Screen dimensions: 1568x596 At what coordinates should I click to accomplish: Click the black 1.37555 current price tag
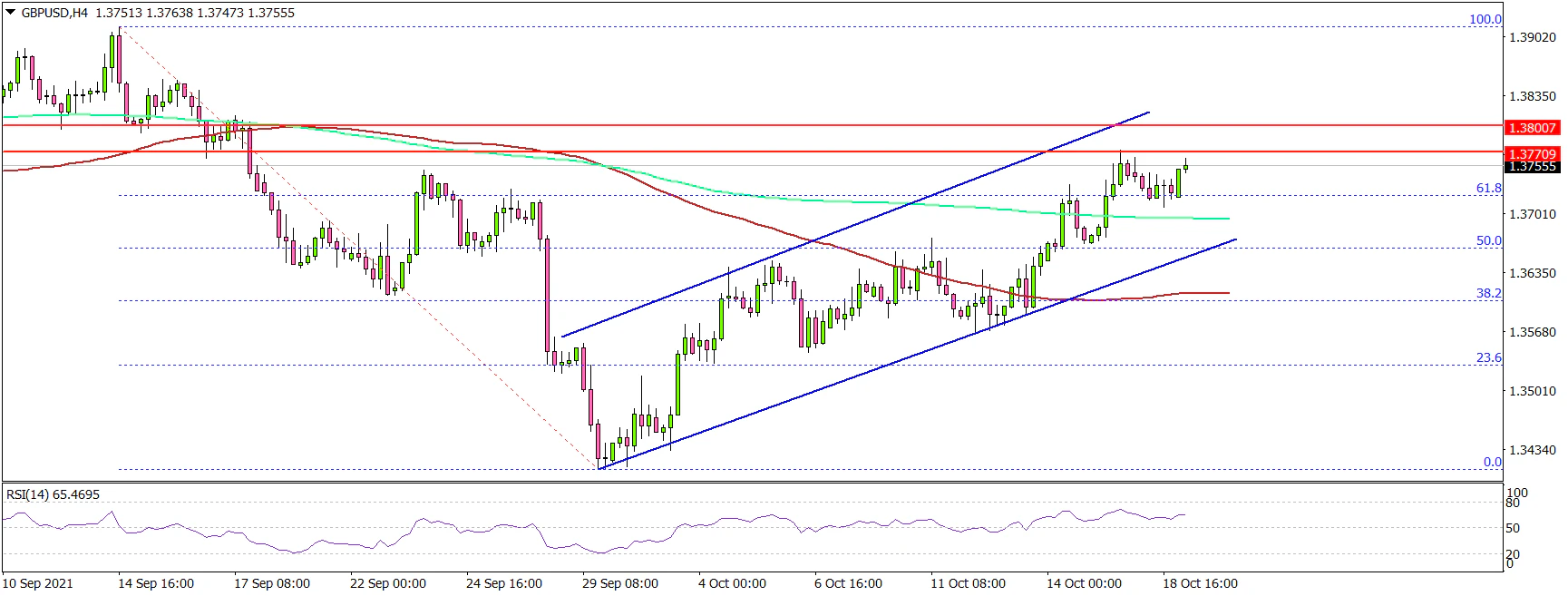[x=1531, y=166]
